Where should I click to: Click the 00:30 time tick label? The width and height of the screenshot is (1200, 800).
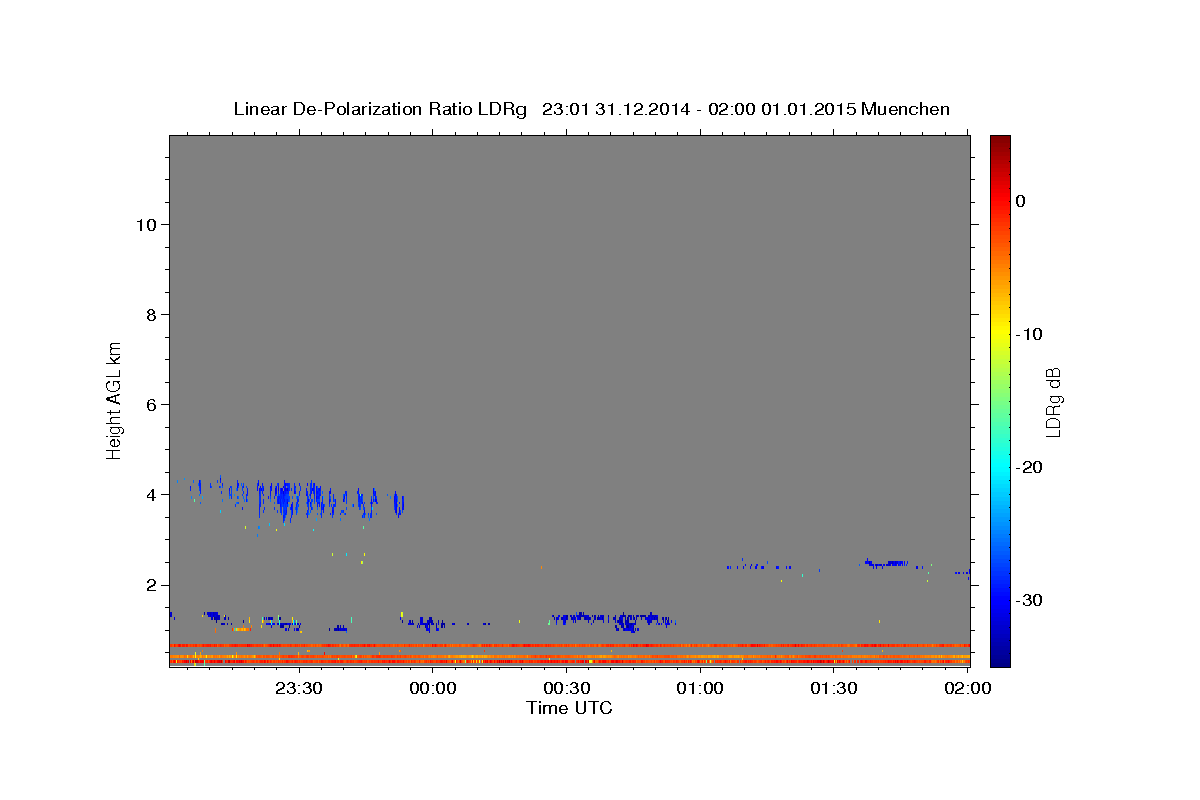(x=567, y=688)
